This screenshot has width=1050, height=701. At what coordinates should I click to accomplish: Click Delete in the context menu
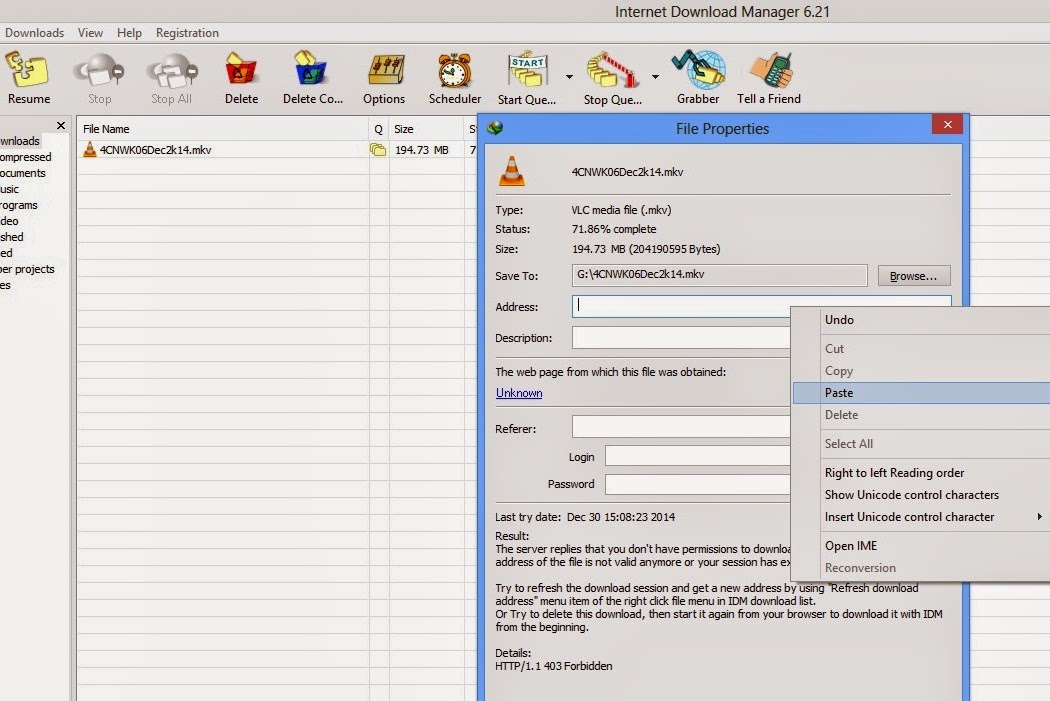coord(921,414)
